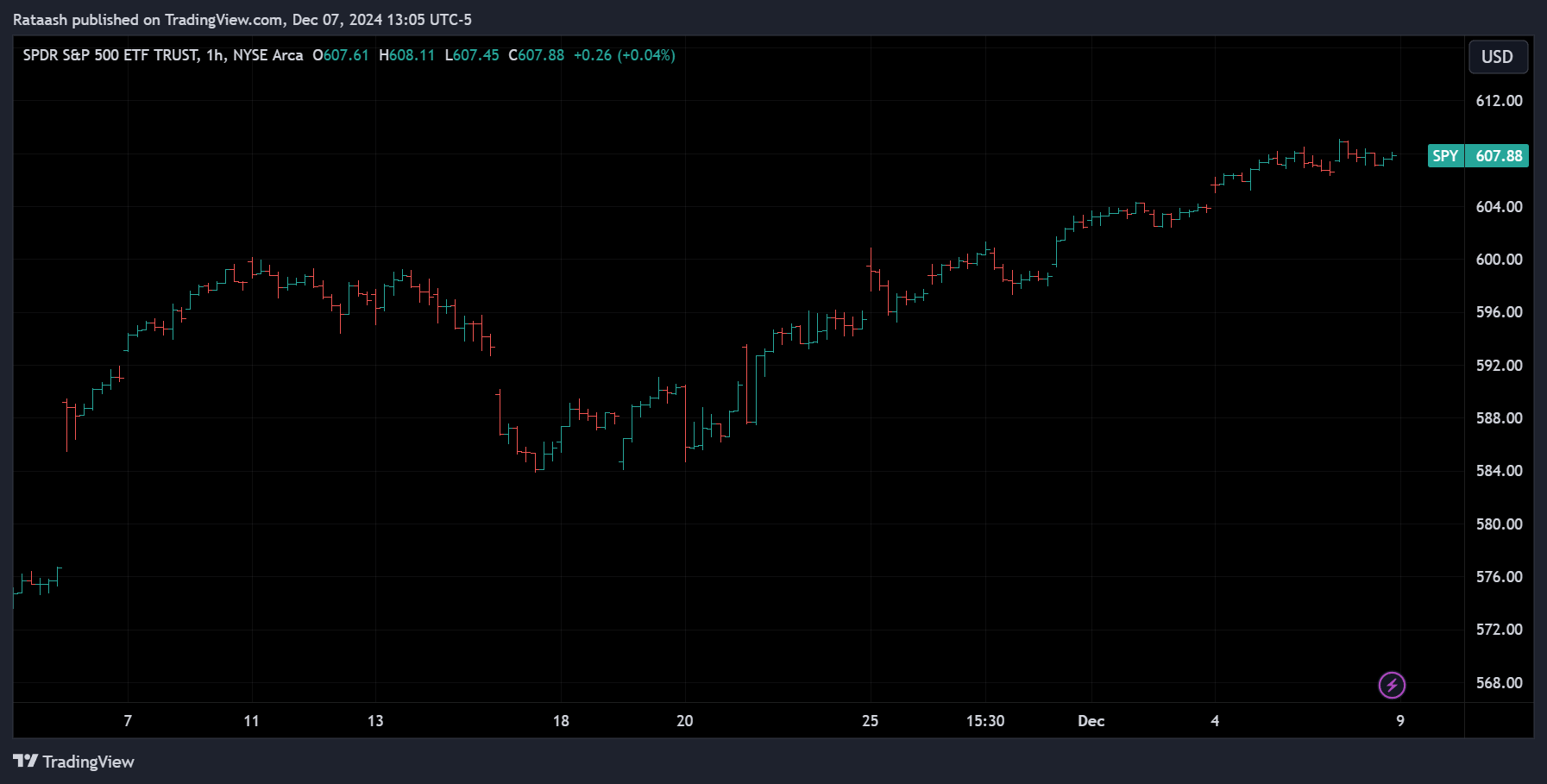Click the date label 13 on time axis
The height and width of the screenshot is (784, 1547).
coord(375,721)
